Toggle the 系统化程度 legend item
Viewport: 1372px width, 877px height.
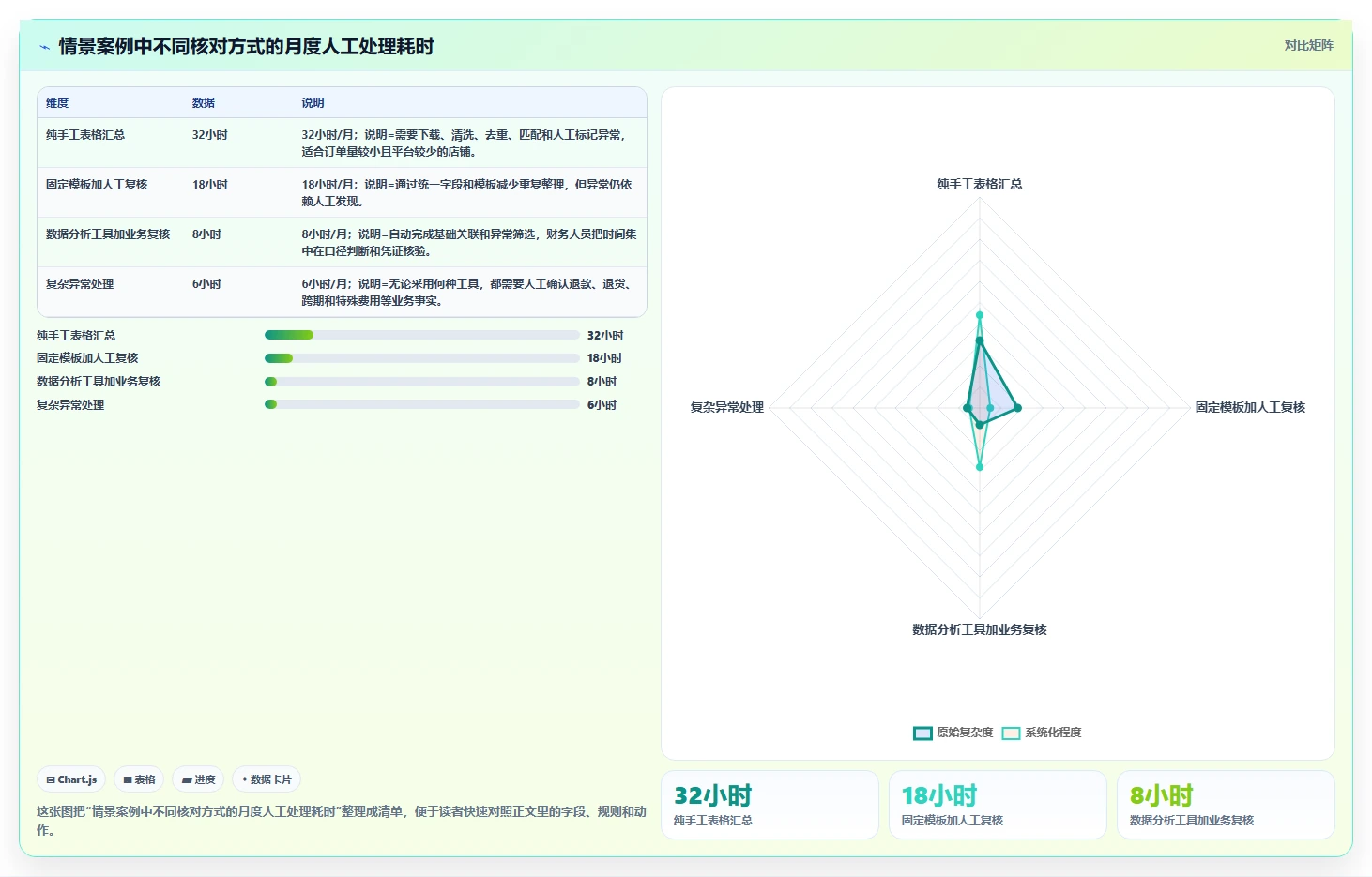click(1042, 733)
